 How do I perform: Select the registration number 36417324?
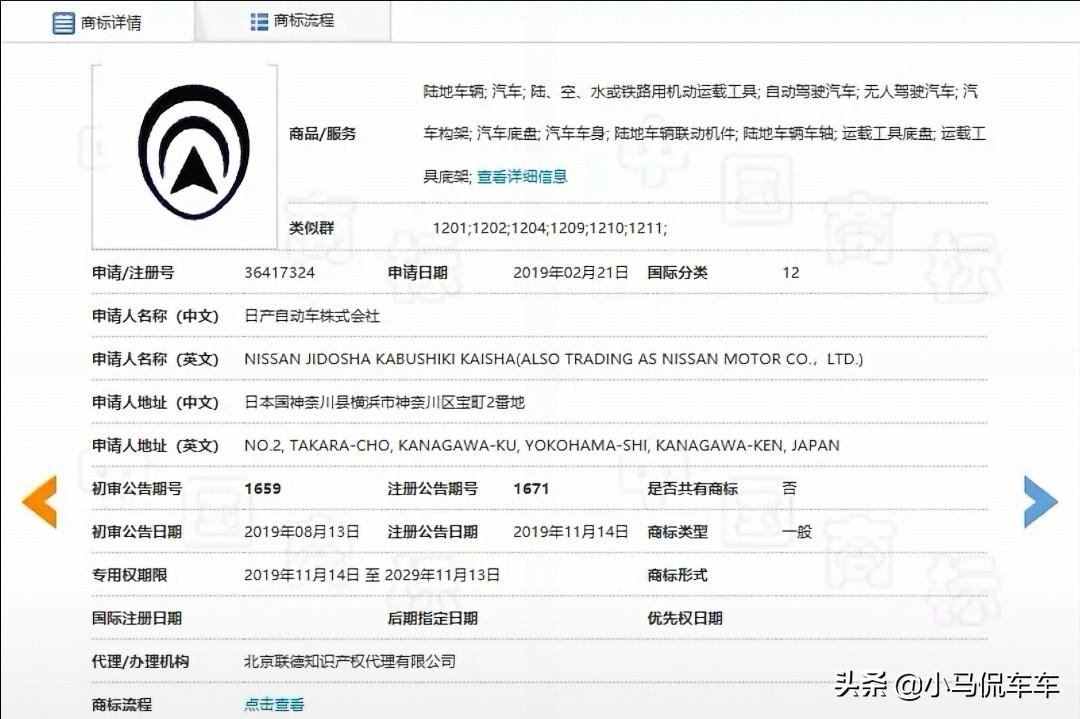[280, 273]
